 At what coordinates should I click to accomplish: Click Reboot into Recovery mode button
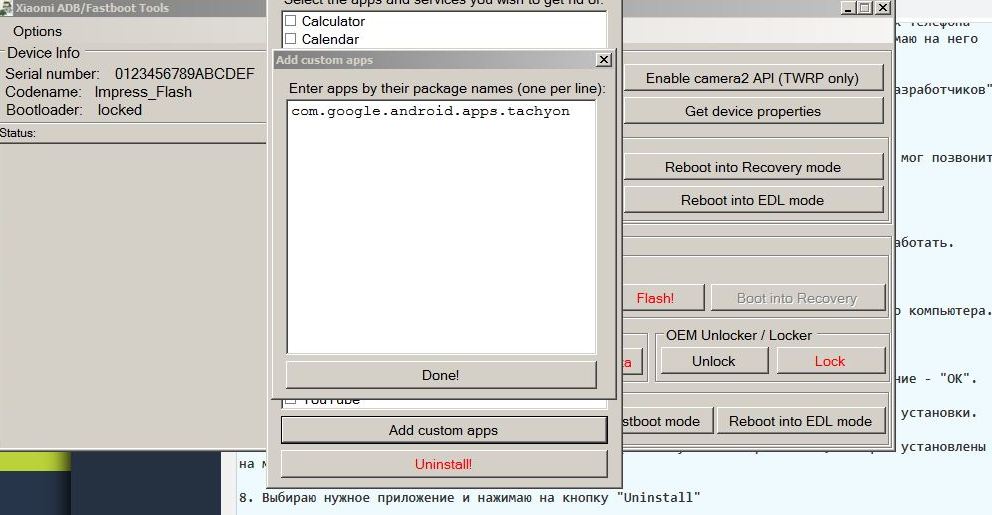click(752, 167)
